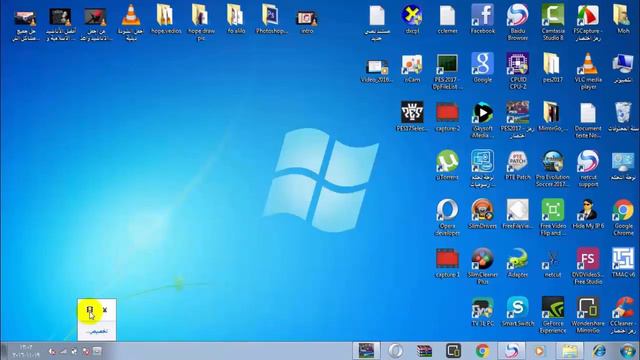Open Internet Explorer from taskbar
This screenshot has width=640, height=360.
pyautogui.click(x=599, y=351)
